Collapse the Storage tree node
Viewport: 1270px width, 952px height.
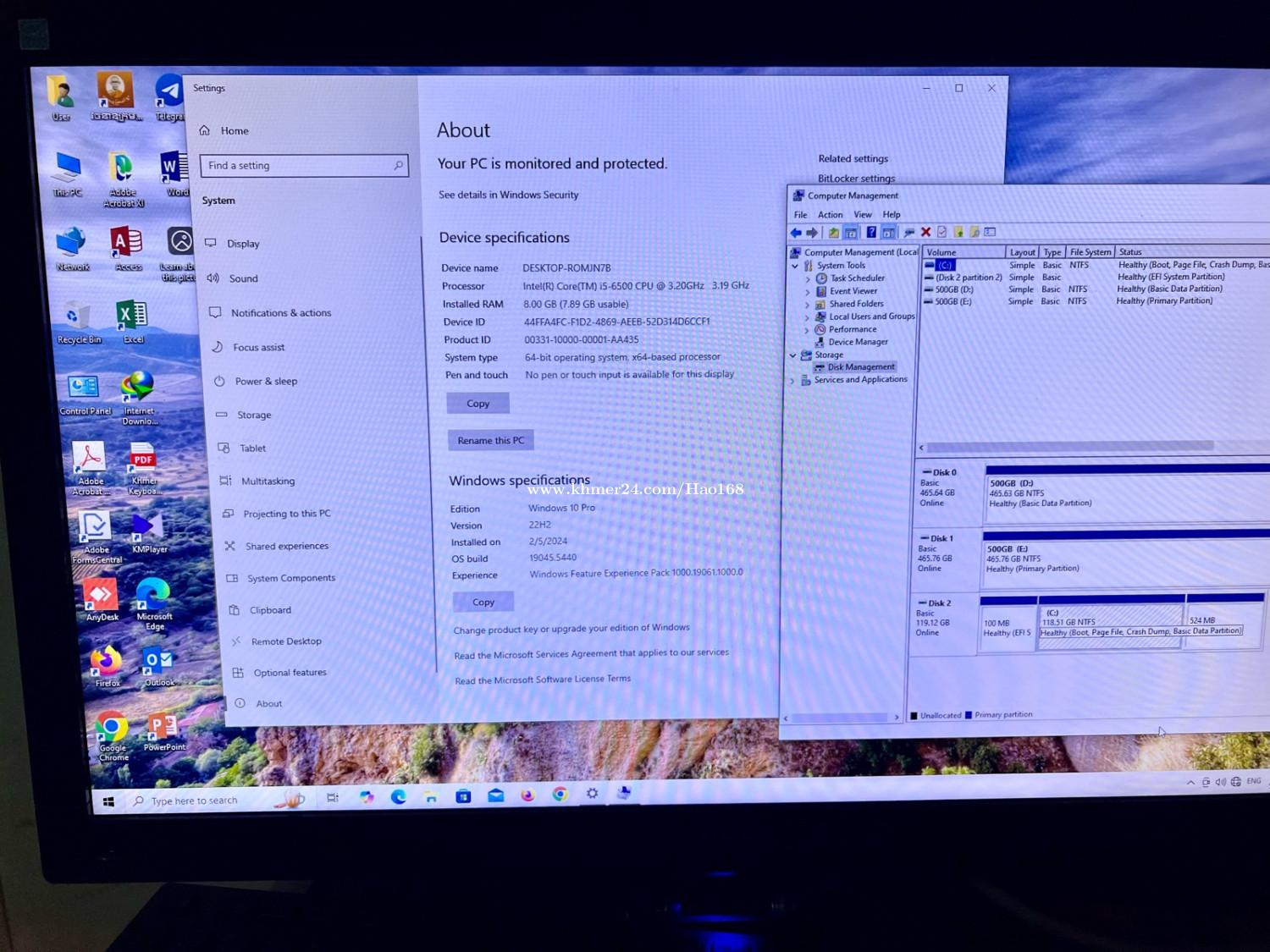(x=793, y=355)
